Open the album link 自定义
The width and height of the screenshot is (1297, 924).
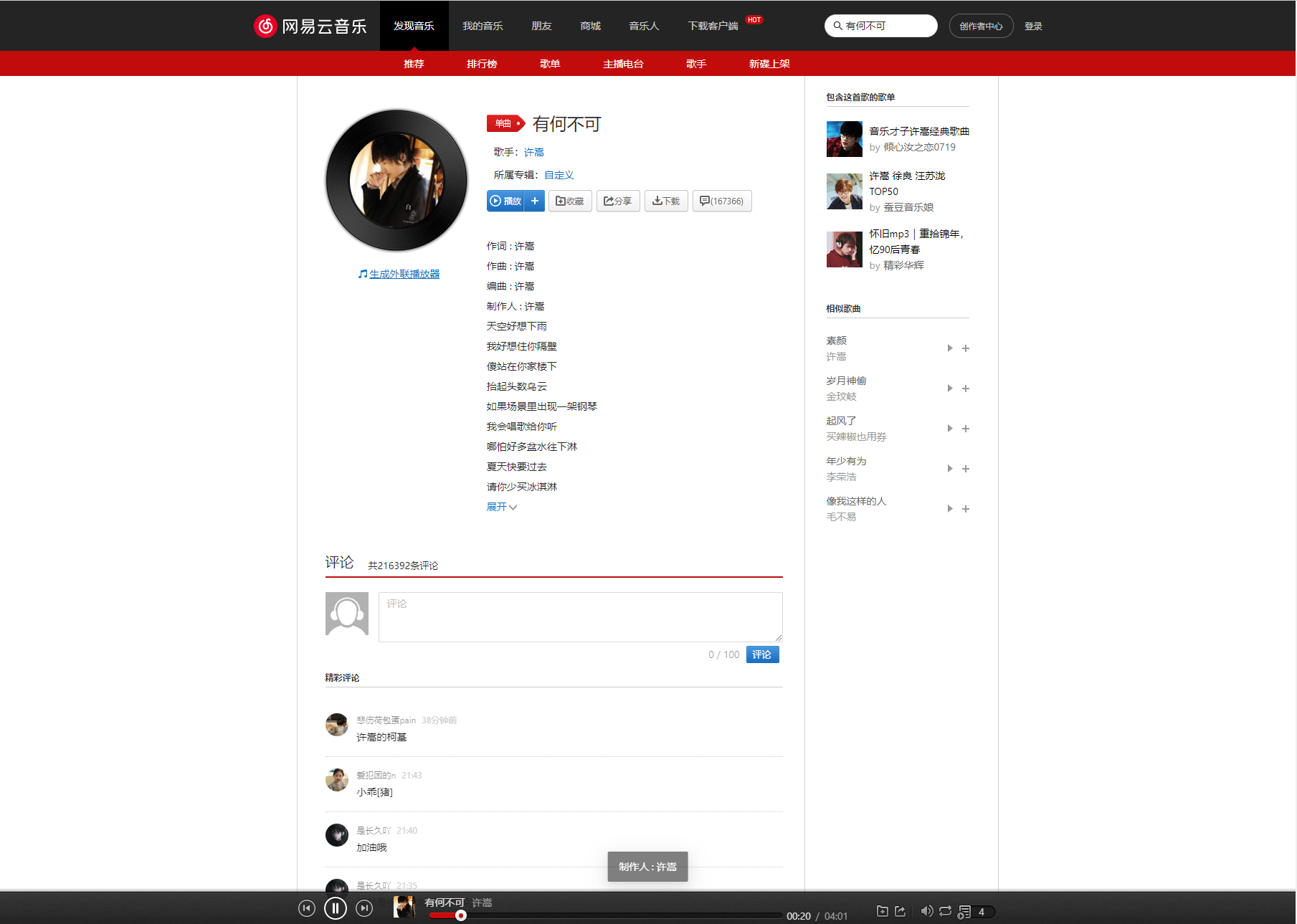[559, 175]
